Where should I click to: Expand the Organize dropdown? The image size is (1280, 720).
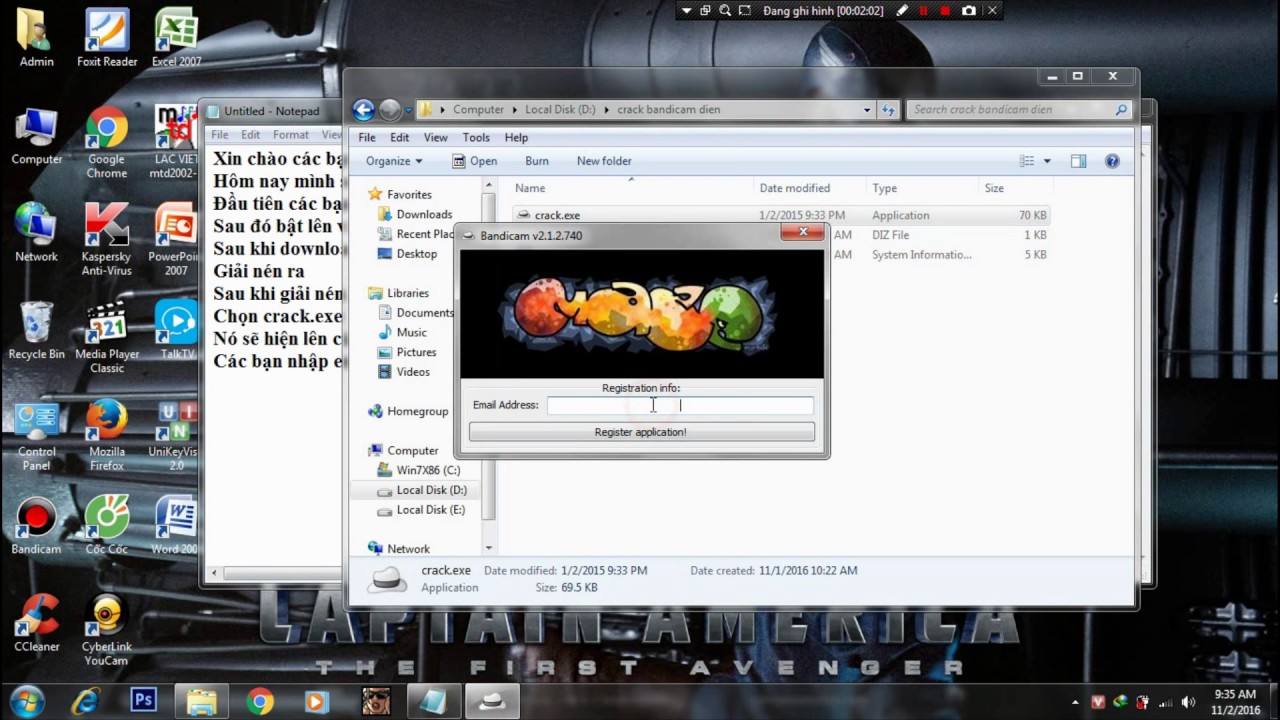tap(394, 161)
